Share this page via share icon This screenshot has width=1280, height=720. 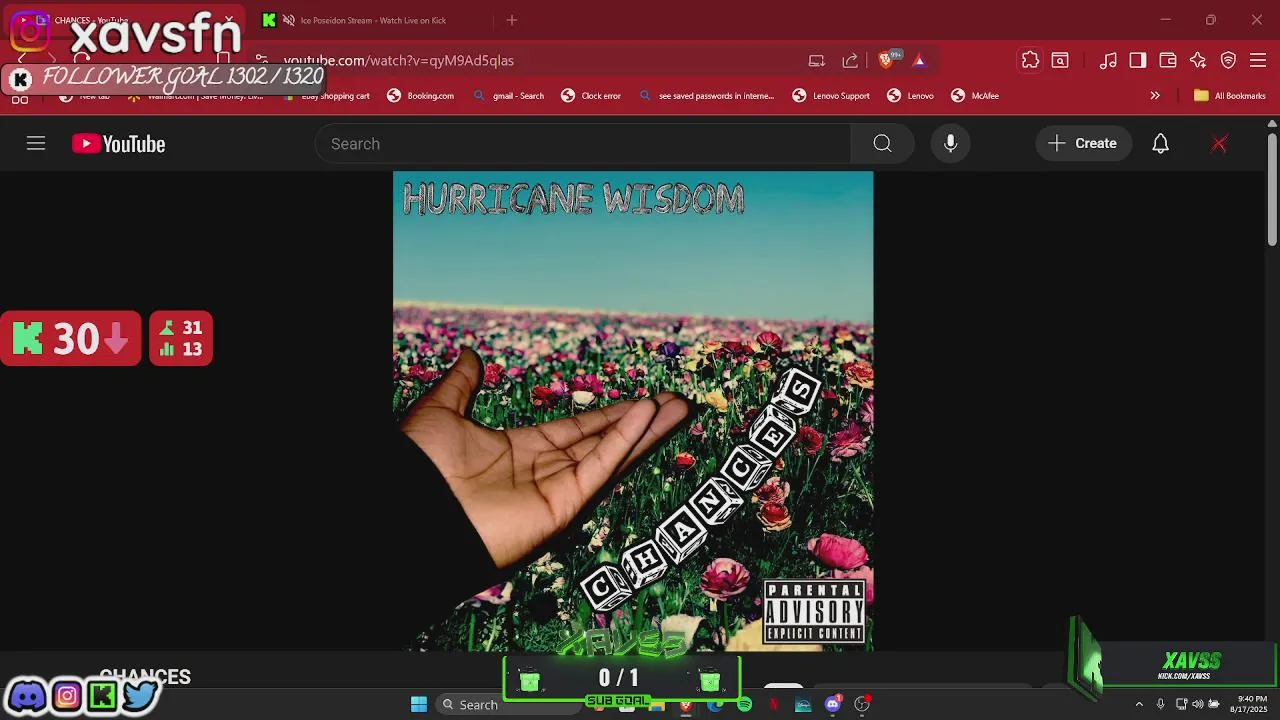pos(850,61)
